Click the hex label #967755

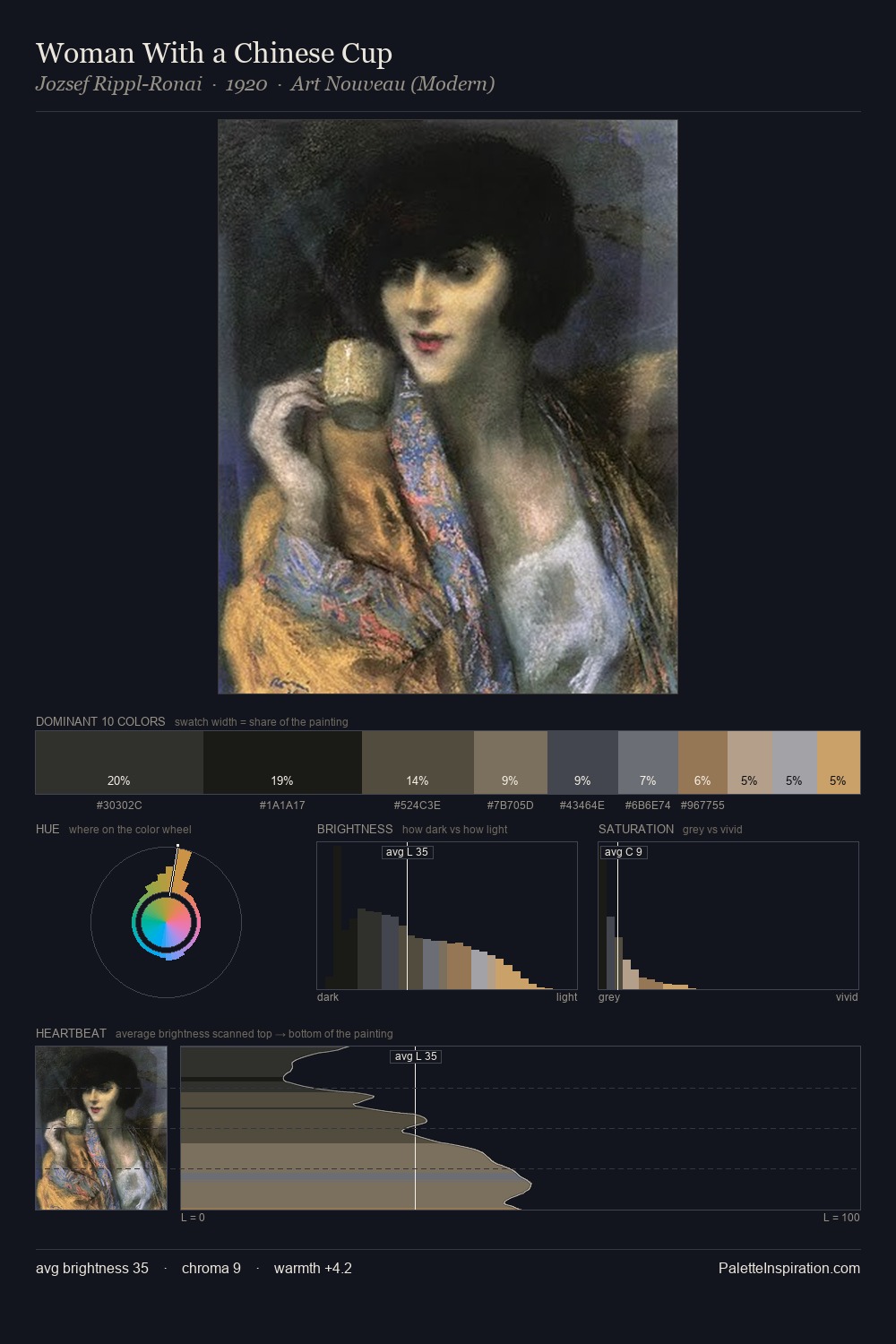coord(702,806)
